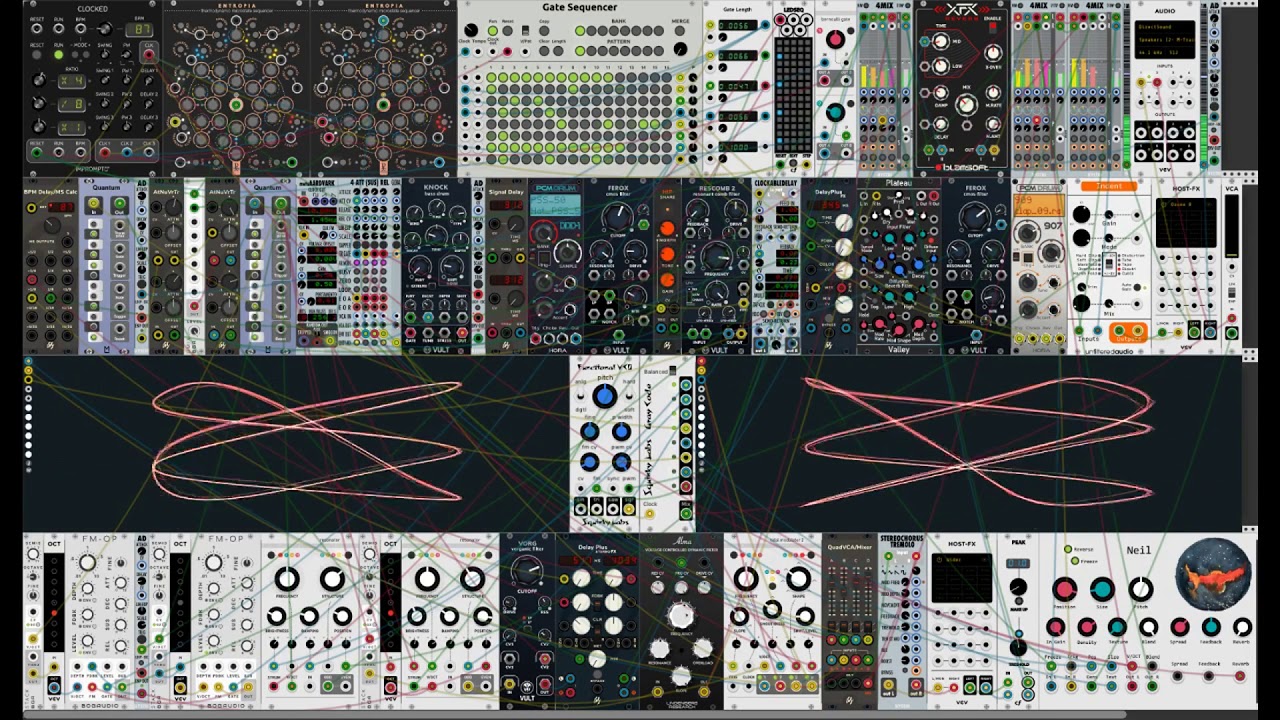Click the horizontal scrollbar below the rack
Viewport: 1280px width, 720px height.
(x=575, y=715)
